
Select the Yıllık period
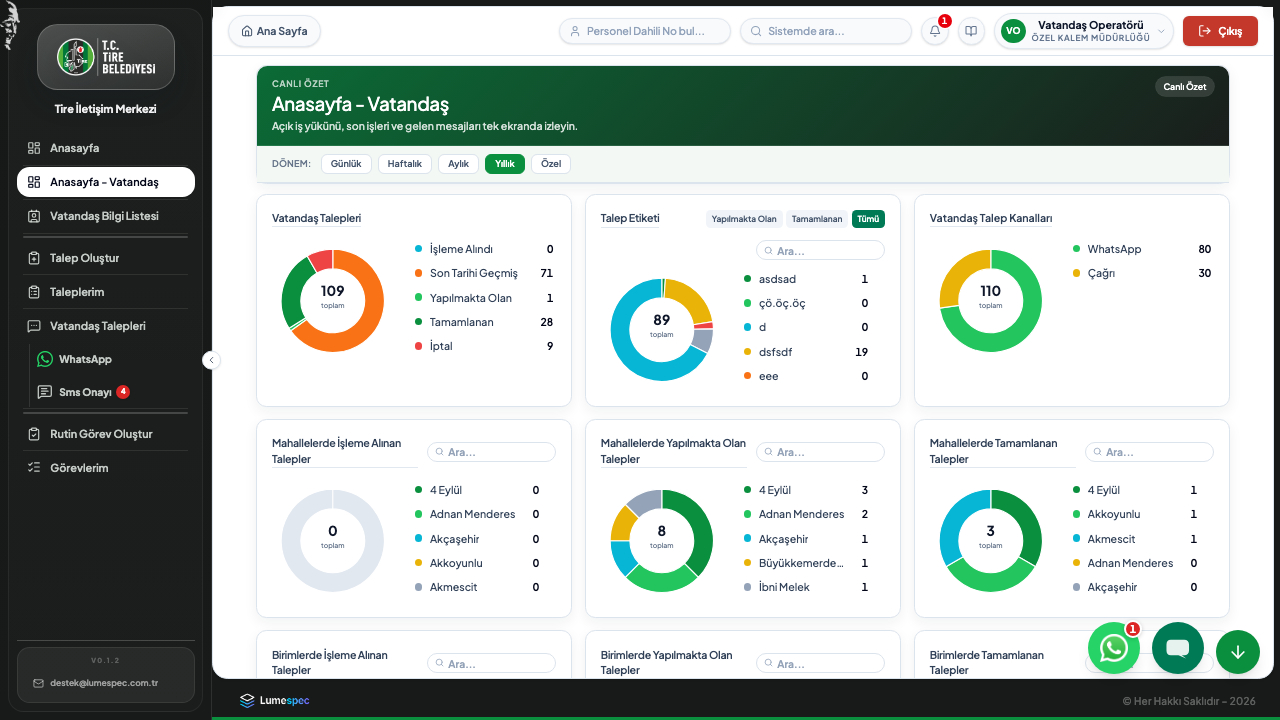tap(505, 164)
